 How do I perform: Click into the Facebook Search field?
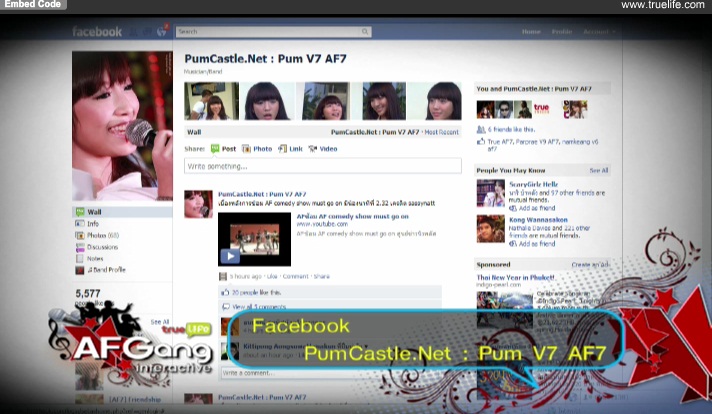tap(273, 32)
